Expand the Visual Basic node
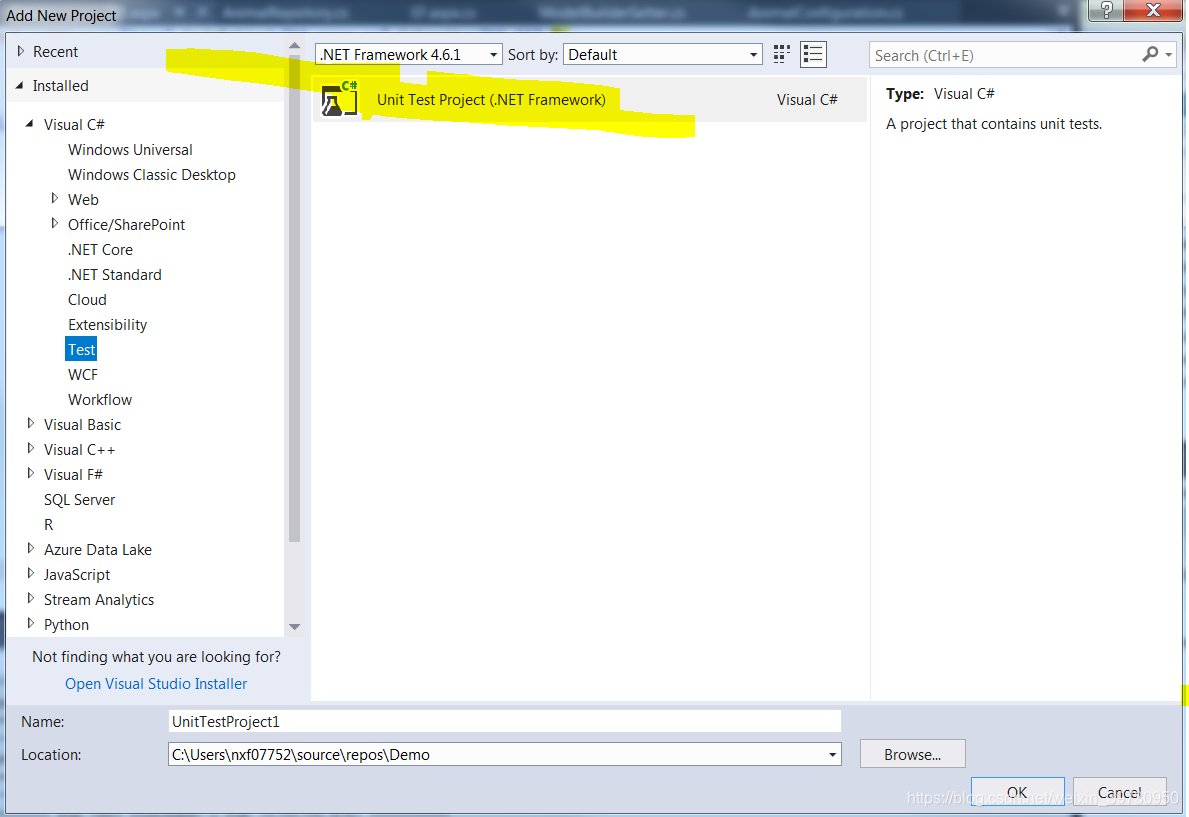Screen dimensions: 1189x817 30,423
